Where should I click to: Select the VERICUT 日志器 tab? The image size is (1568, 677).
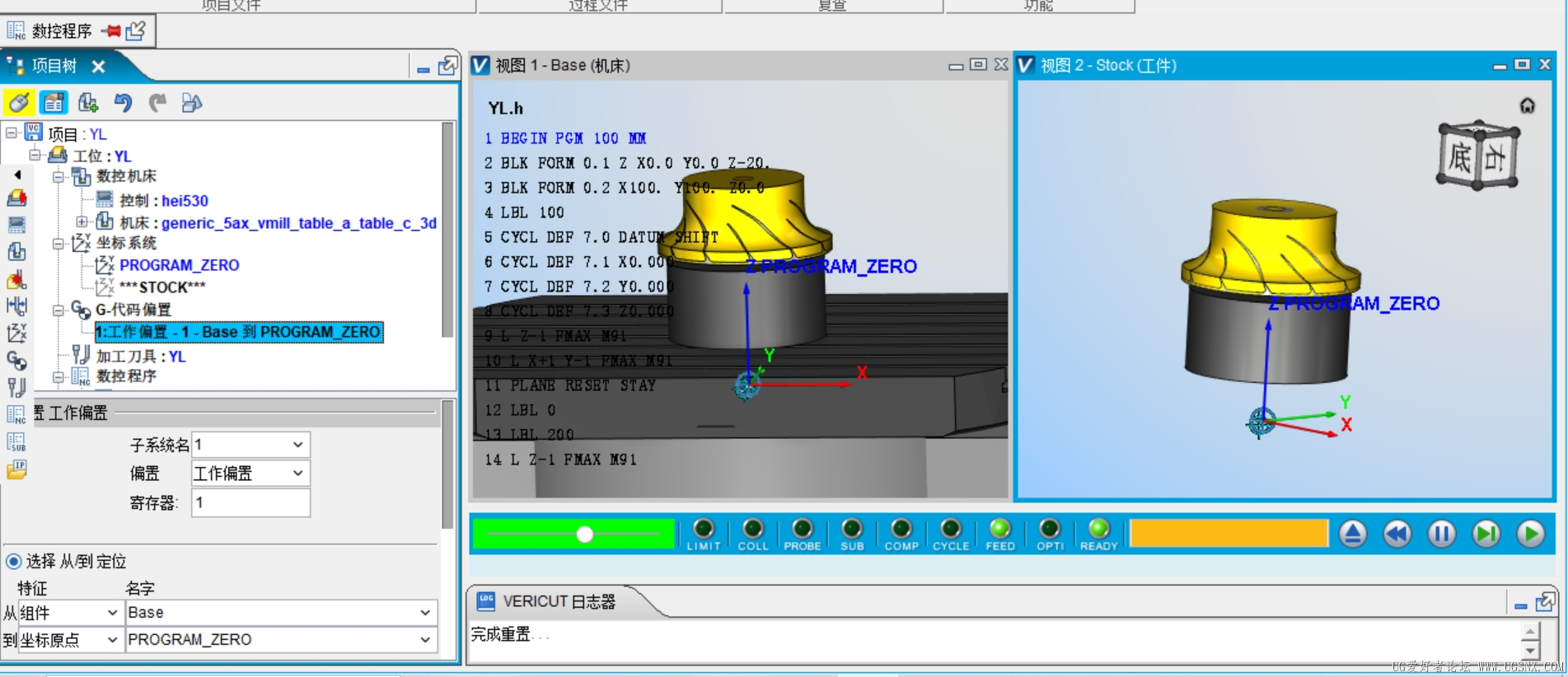click(547, 602)
